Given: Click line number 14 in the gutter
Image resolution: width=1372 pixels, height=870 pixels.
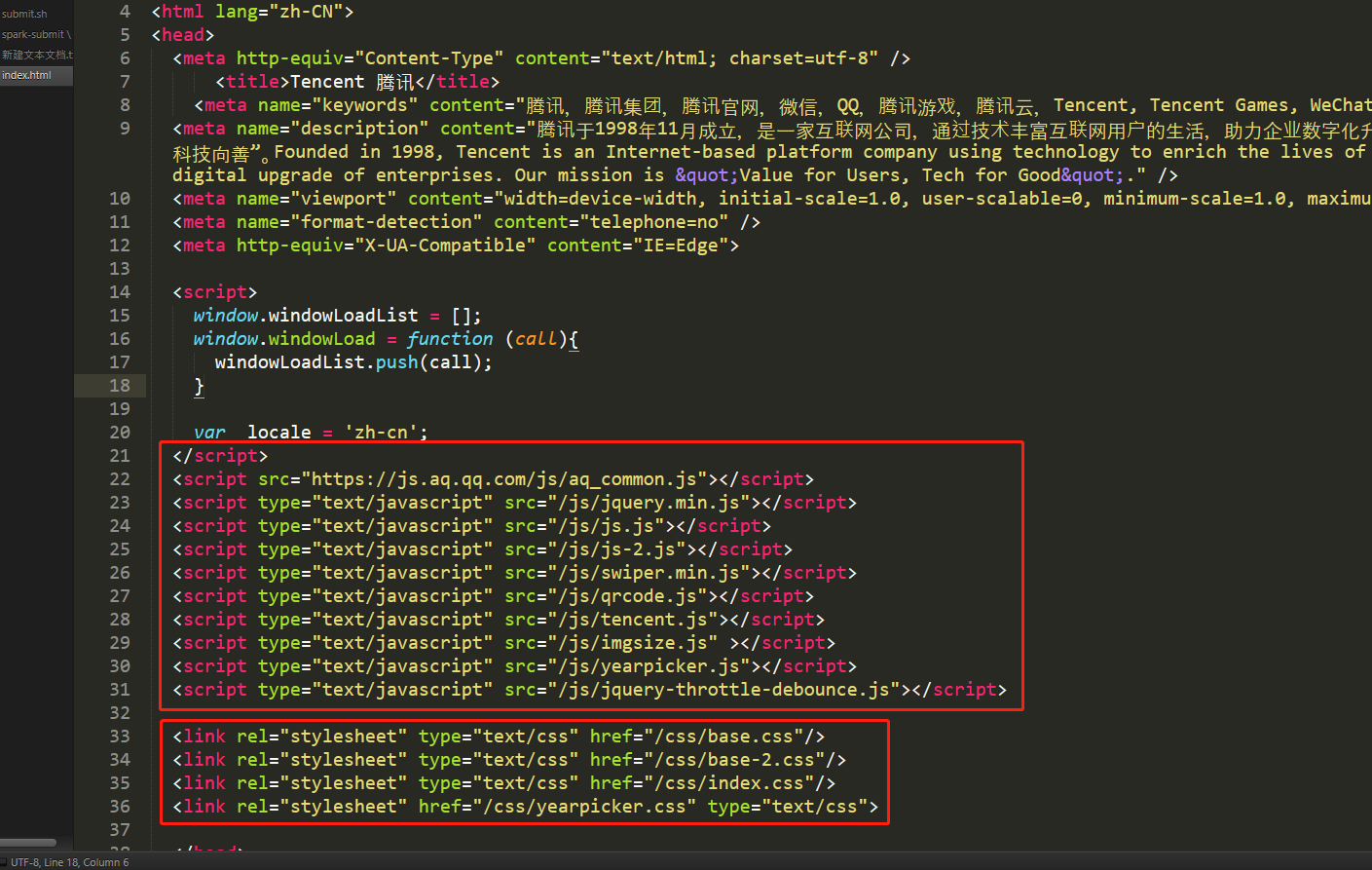Looking at the screenshot, I should click(120, 292).
